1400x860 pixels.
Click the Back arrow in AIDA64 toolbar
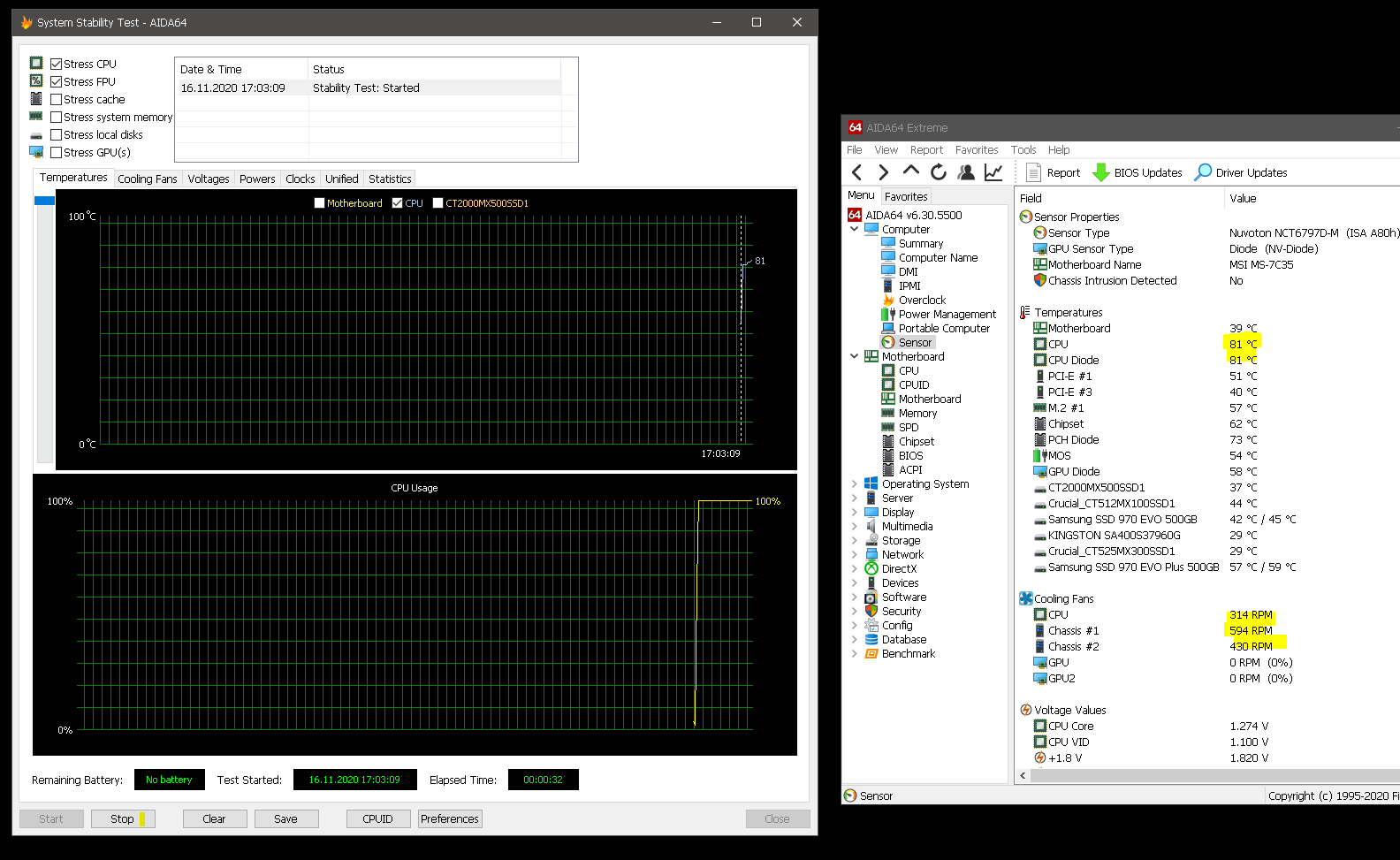[x=856, y=172]
